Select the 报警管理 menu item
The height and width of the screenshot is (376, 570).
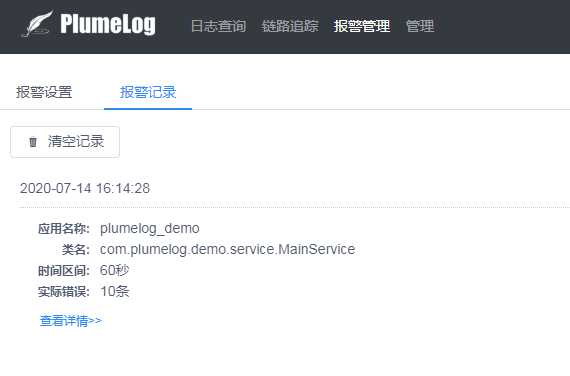coord(362,26)
